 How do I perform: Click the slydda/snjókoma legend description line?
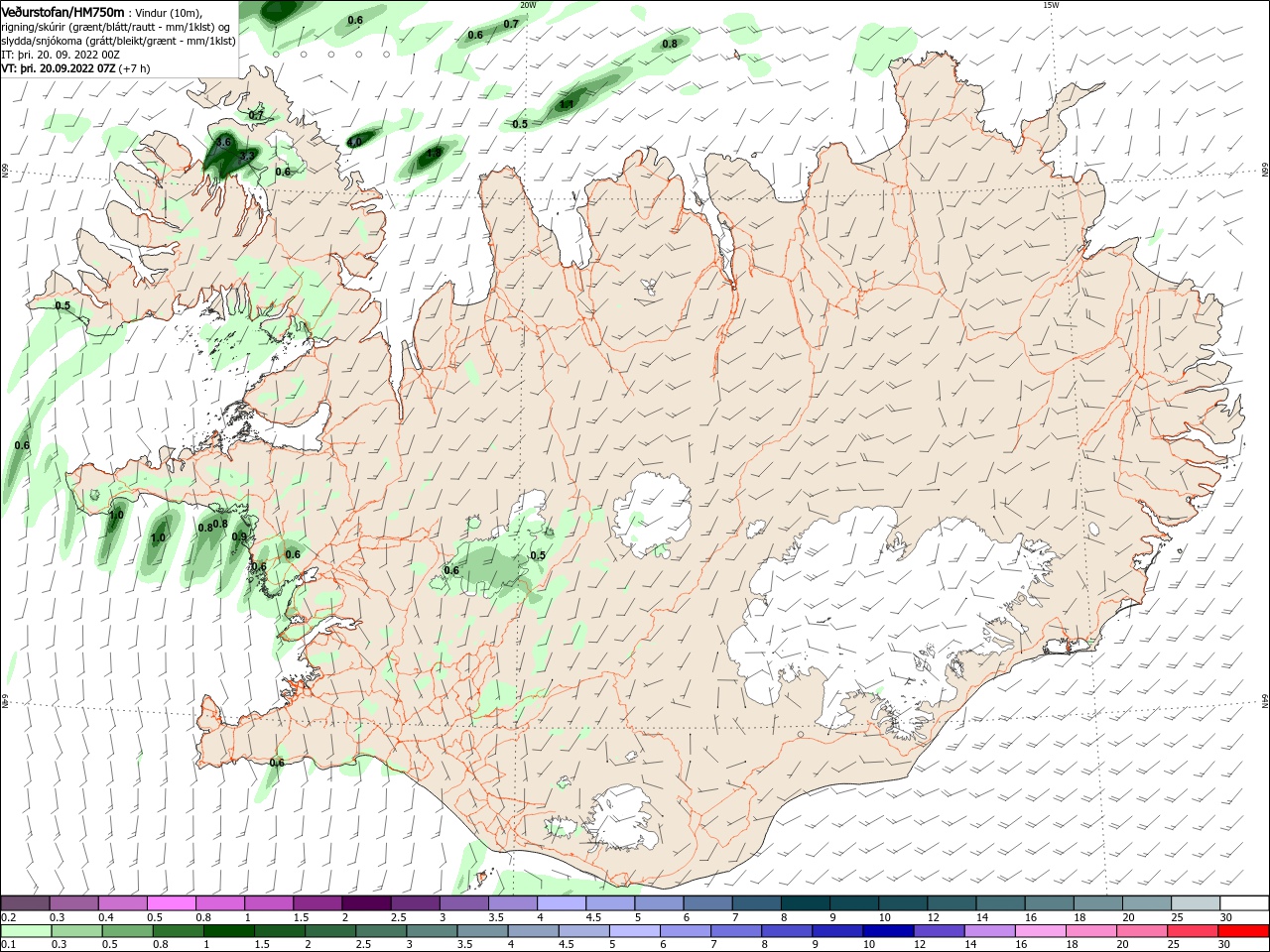(x=118, y=42)
